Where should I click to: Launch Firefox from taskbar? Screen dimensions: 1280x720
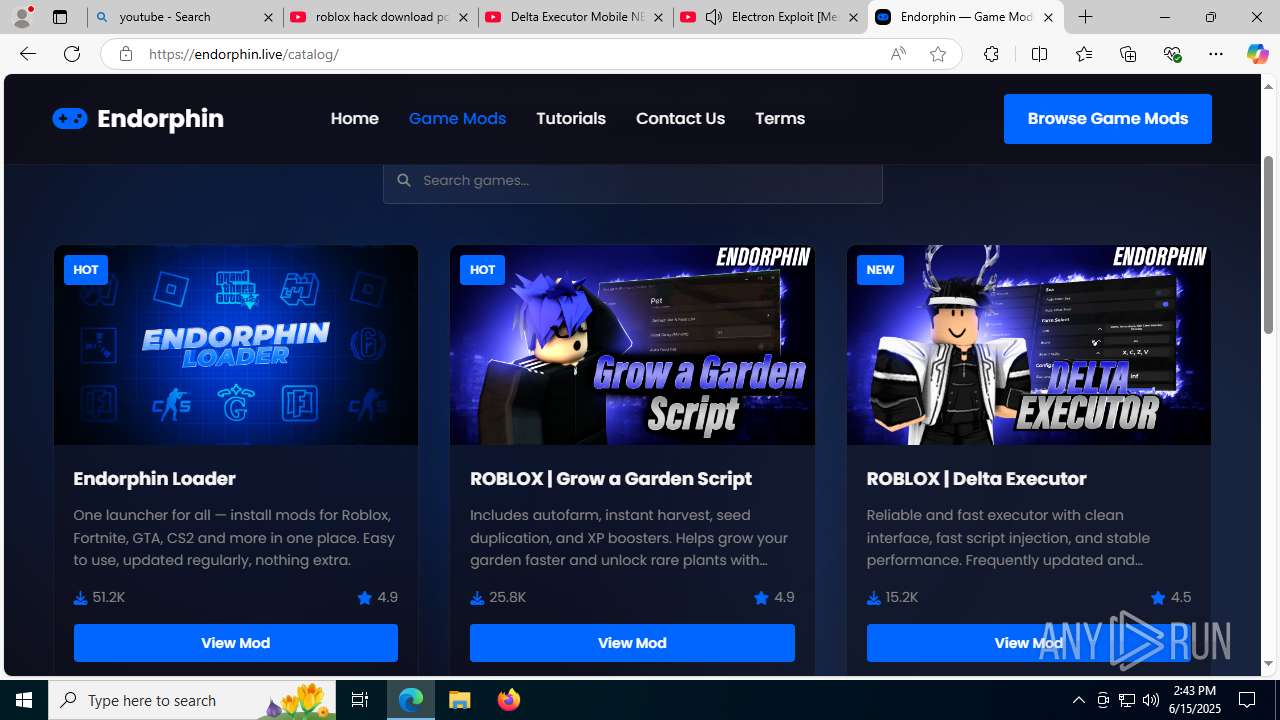point(508,700)
